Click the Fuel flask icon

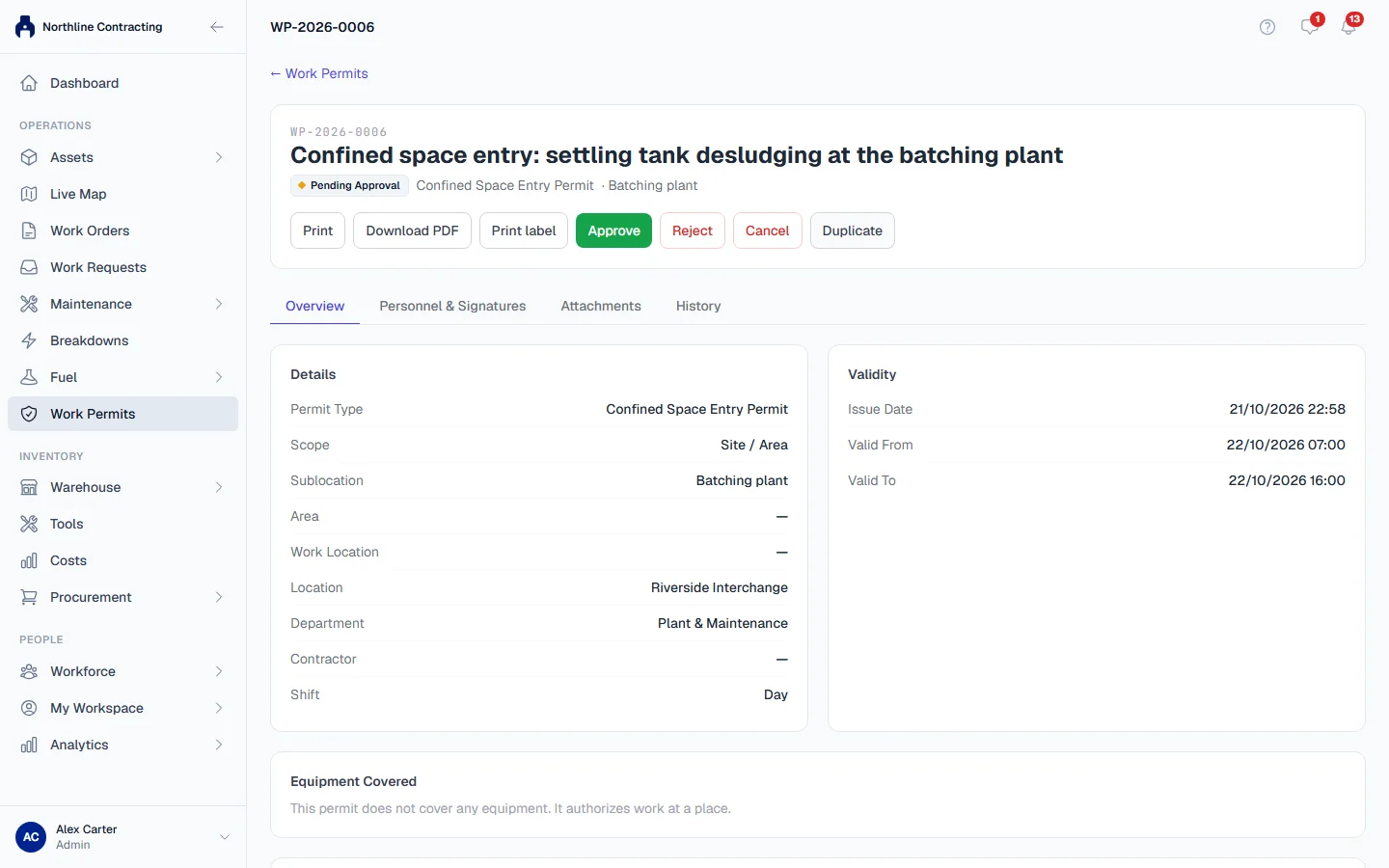tap(29, 377)
